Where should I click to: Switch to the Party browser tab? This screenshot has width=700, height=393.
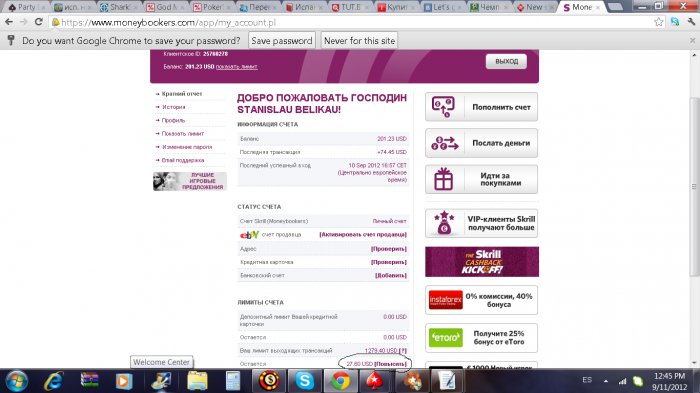click(x=27, y=7)
